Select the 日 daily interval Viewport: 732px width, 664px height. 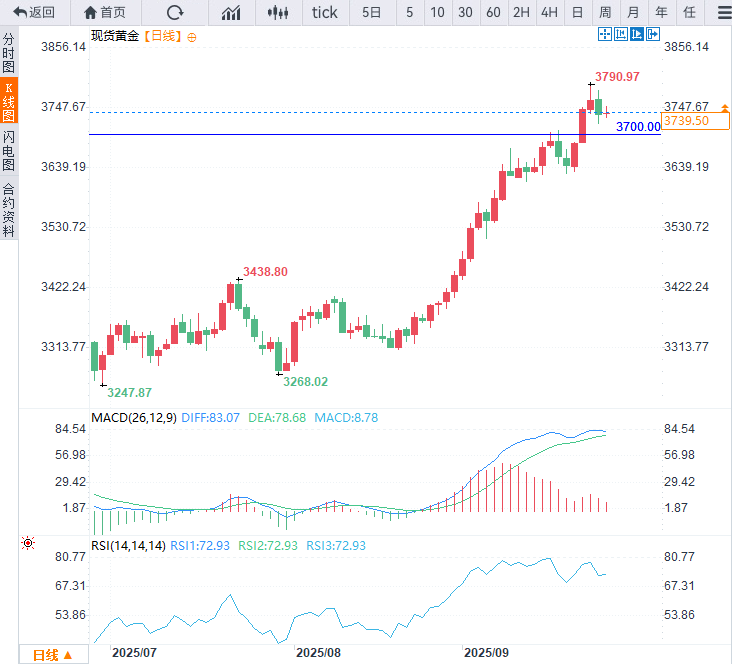pyautogui.click(x=577, y=12)
